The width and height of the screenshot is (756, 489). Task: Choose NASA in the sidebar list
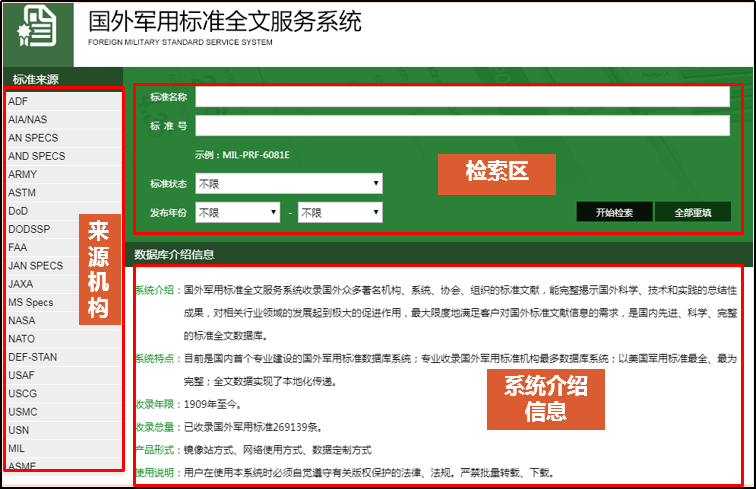pos(22,321)
